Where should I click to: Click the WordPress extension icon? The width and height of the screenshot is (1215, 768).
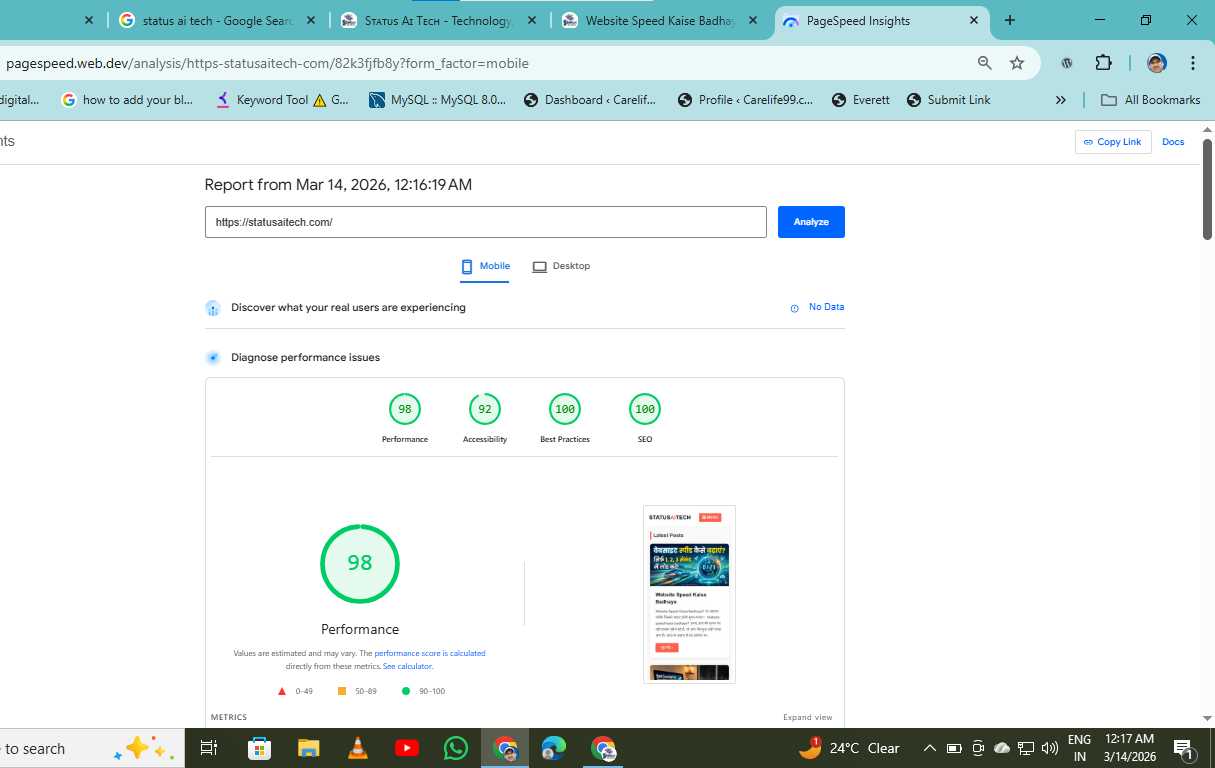click(x=1067, y=63)
